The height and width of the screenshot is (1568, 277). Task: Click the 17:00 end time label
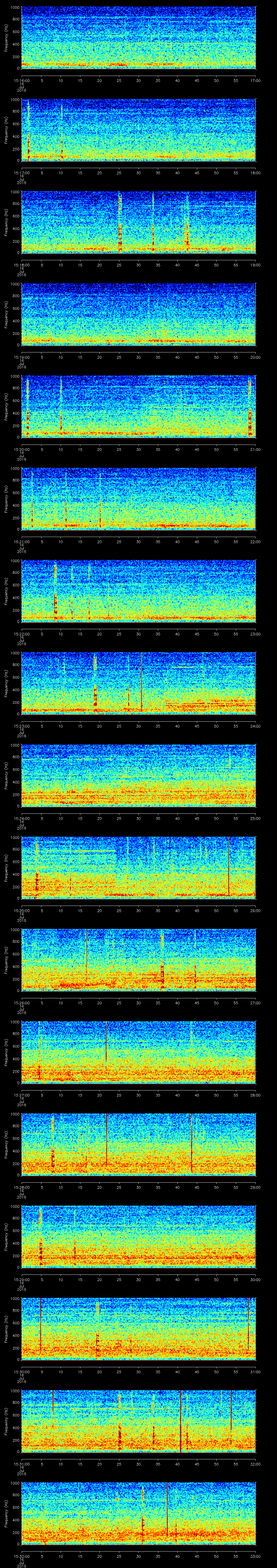click(255, 80)
